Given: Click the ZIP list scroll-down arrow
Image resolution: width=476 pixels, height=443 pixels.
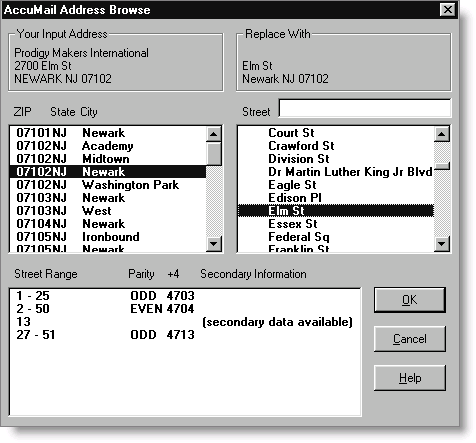Looking at the screenshot, I should [x=214, y=244].
